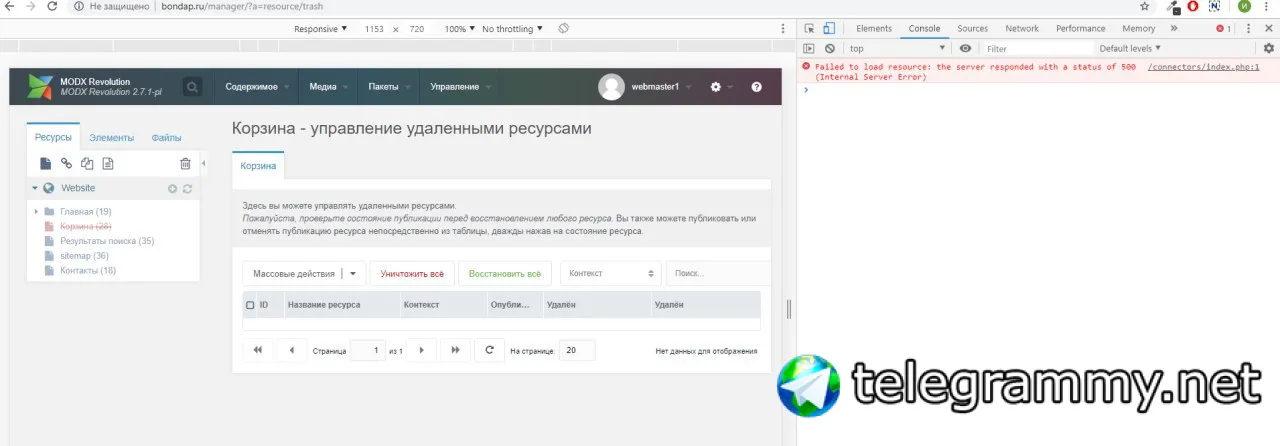The image size is (1280, 446).
Task: Activate DevTools inspect element picker
Action: tap(810, 29)
